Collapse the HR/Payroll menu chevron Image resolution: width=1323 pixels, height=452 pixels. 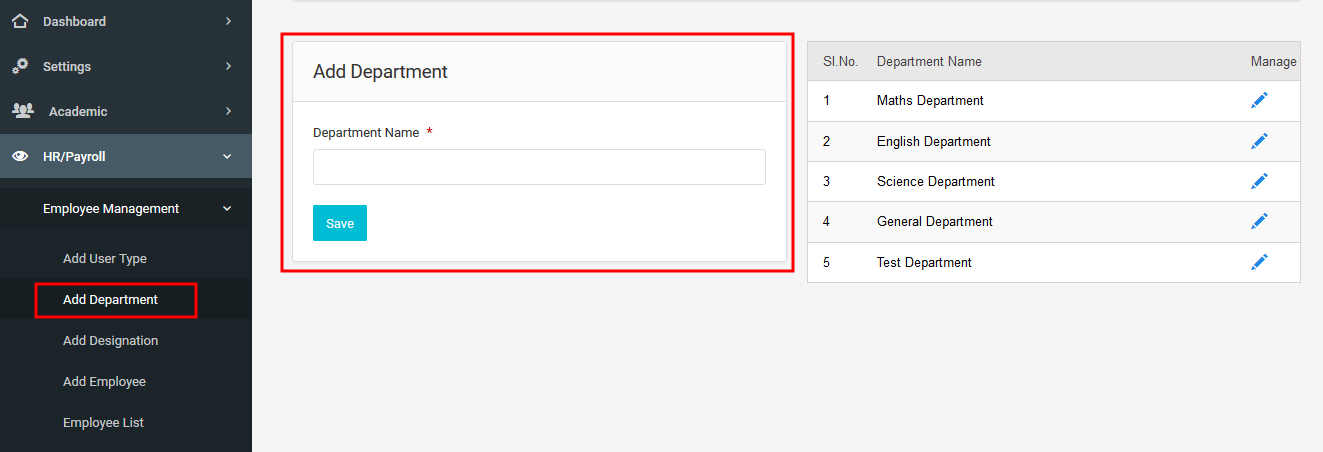tap(227, 156)
